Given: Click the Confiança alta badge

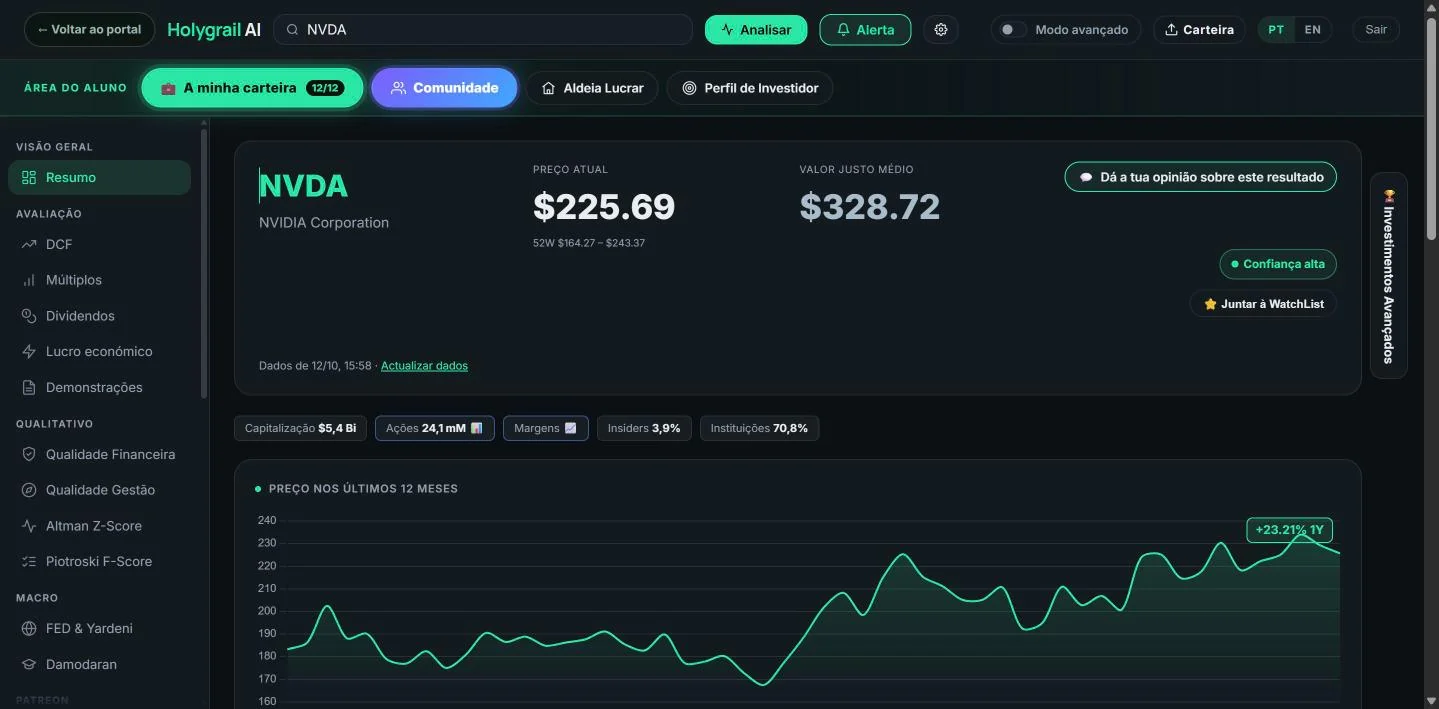Looking at the screenshot, I should 1277,264.
